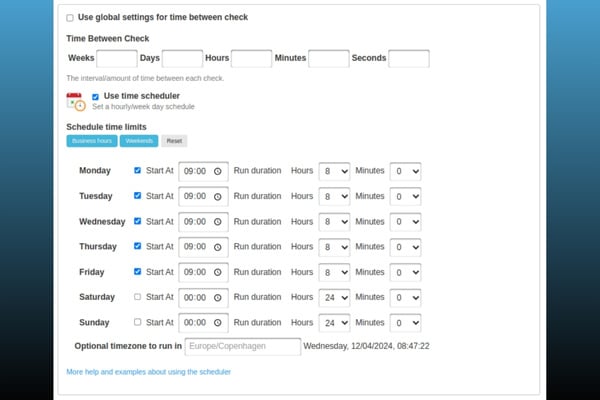Click the Reset schedule button
The height and width of the screenshot is (400, 600).
[x=174, y=141]
